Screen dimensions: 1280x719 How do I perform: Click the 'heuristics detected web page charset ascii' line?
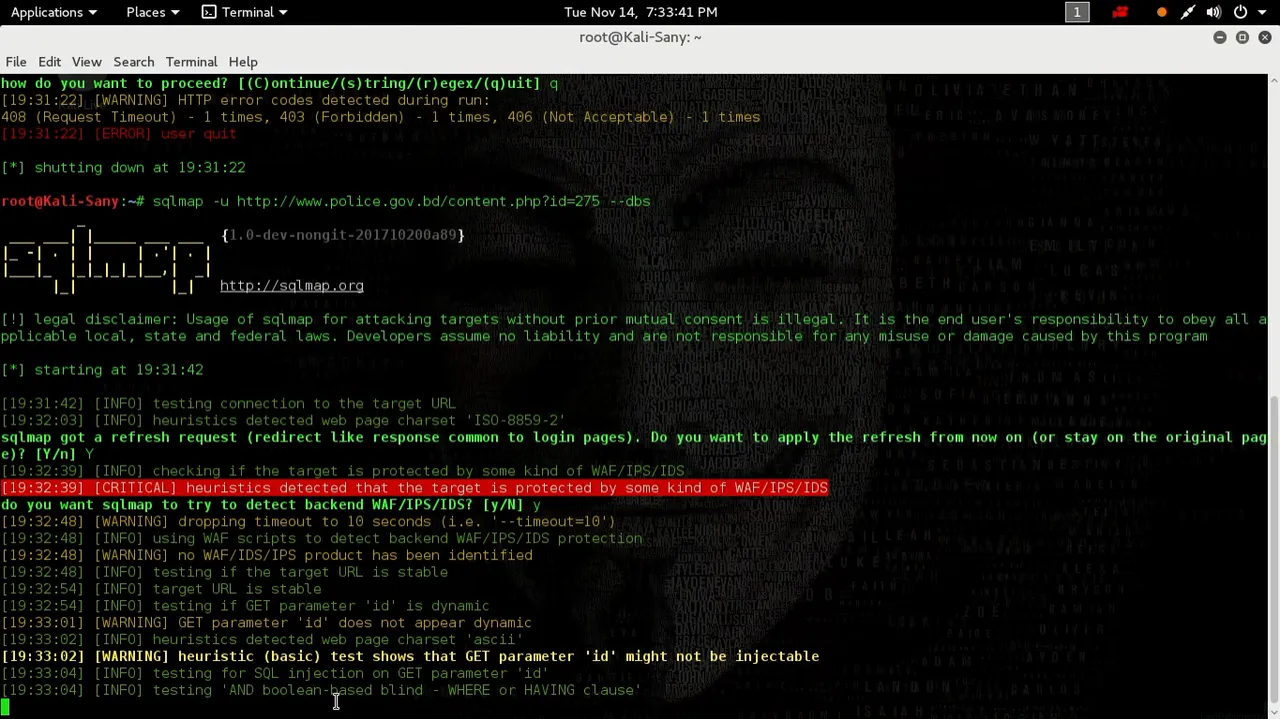[262, 639]
